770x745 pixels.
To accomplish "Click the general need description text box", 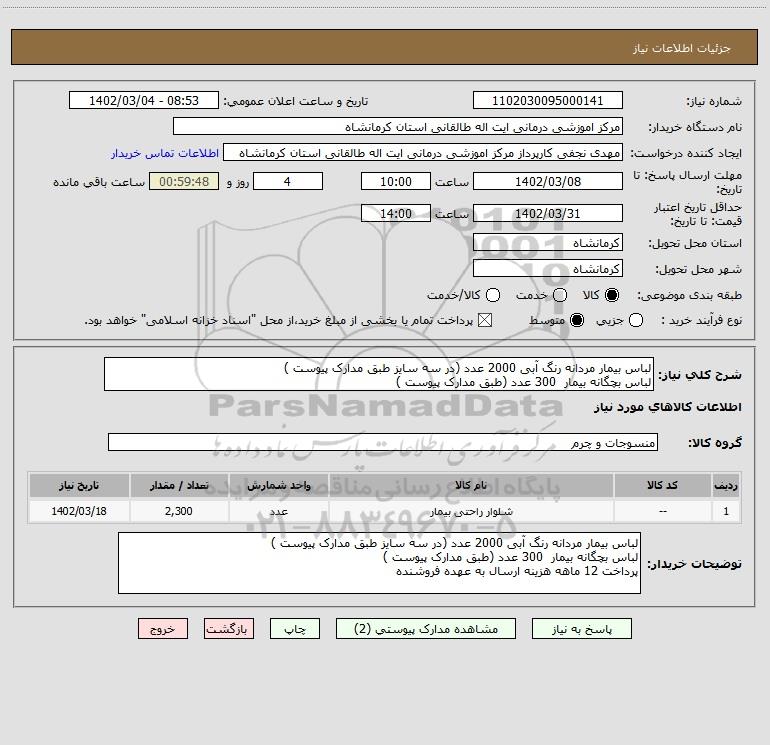I will [379, 374].
